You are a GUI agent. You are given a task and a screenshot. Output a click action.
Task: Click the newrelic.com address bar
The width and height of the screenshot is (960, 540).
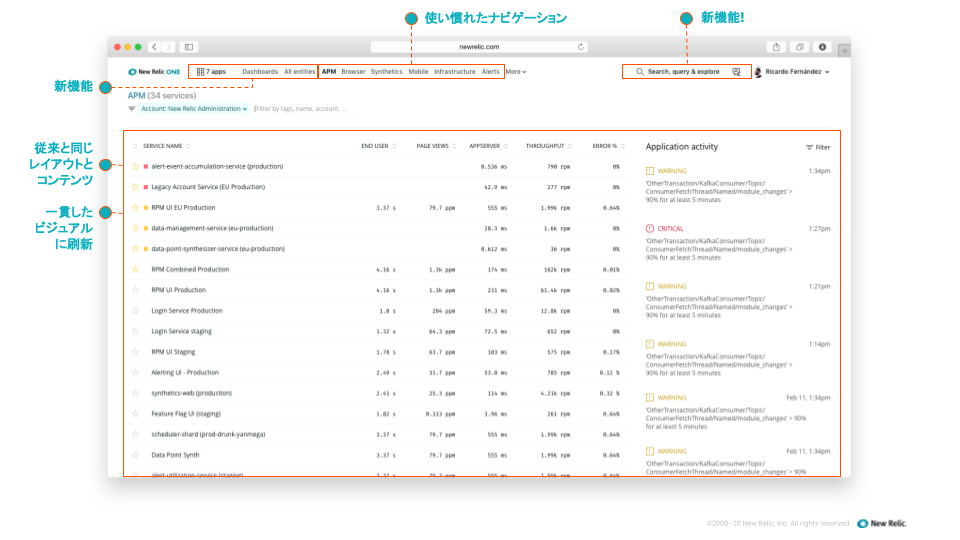click(x=479, y=47)
